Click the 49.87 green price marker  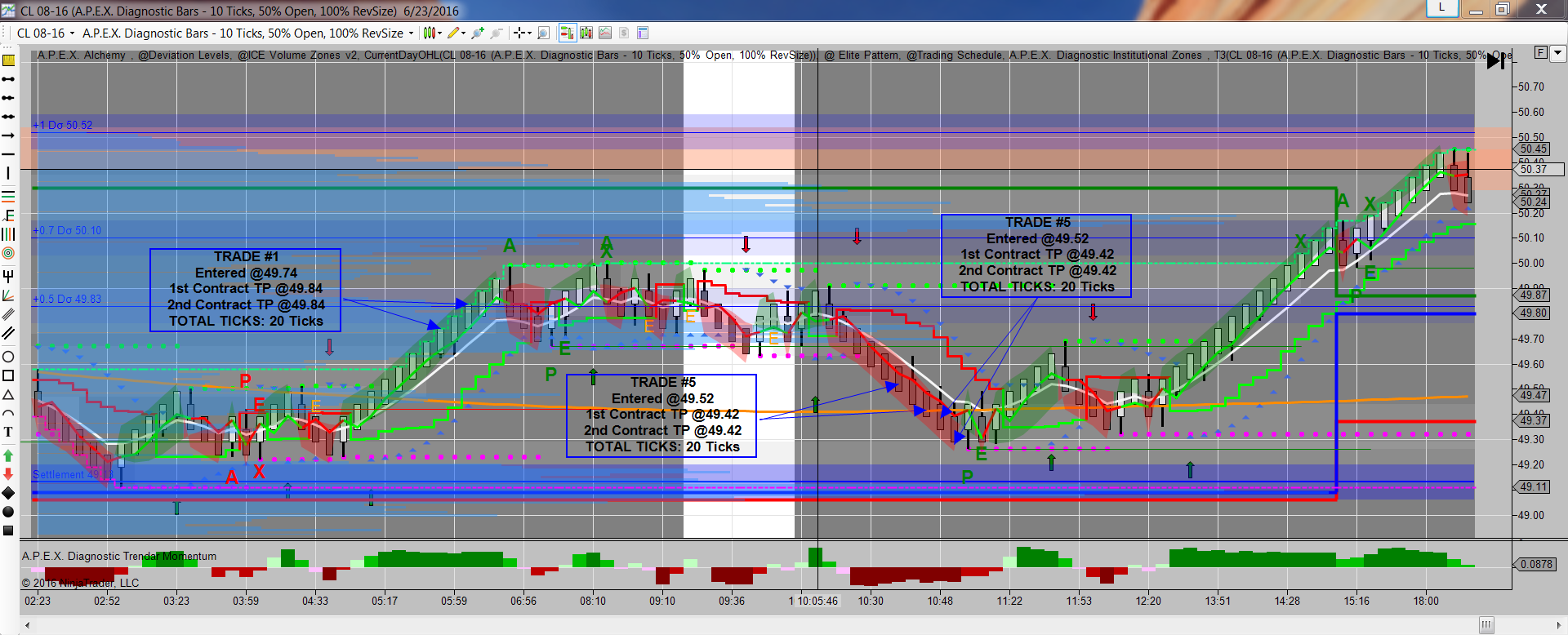[x=1534, y=295]
